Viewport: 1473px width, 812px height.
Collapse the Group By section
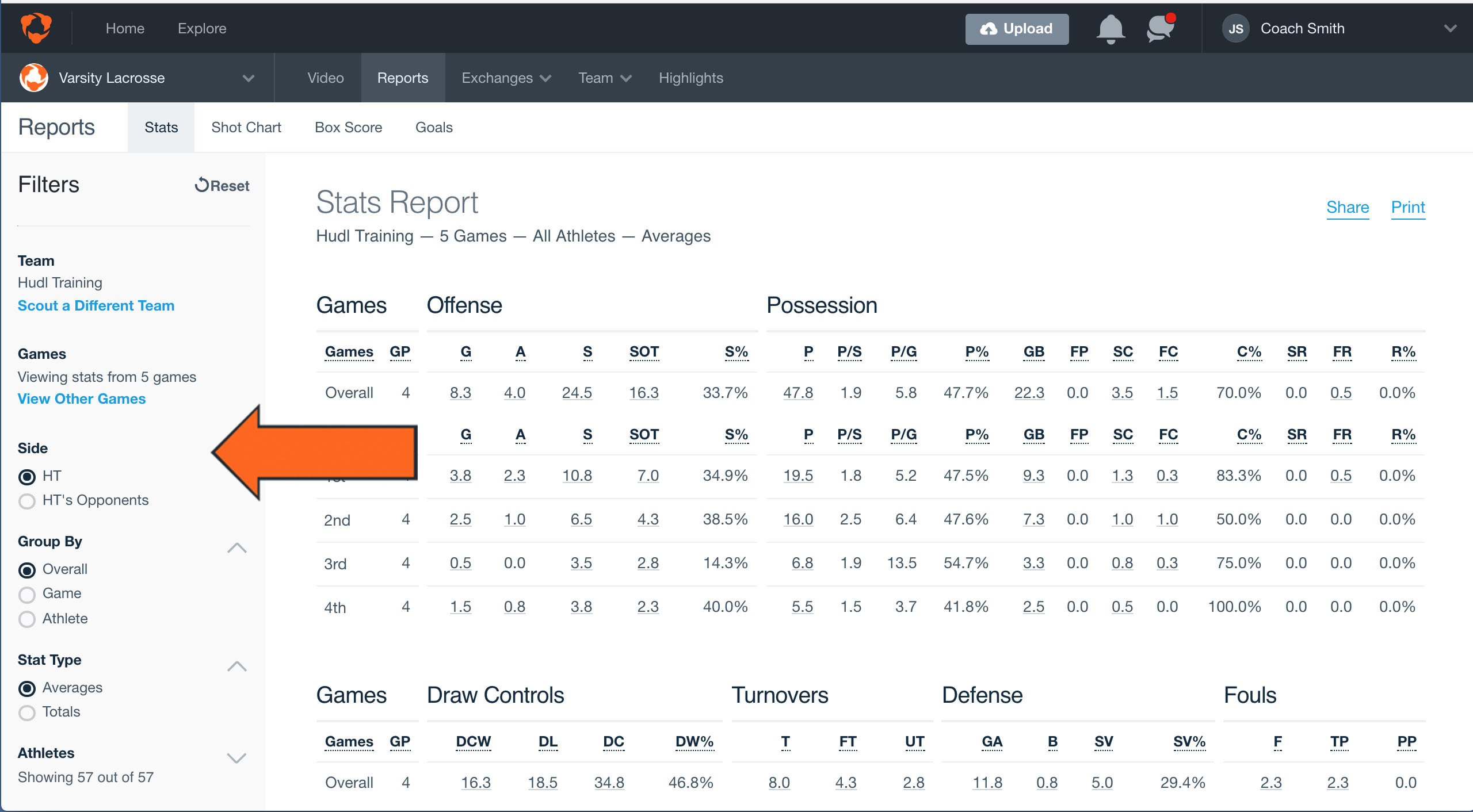(x=236, y=547)
